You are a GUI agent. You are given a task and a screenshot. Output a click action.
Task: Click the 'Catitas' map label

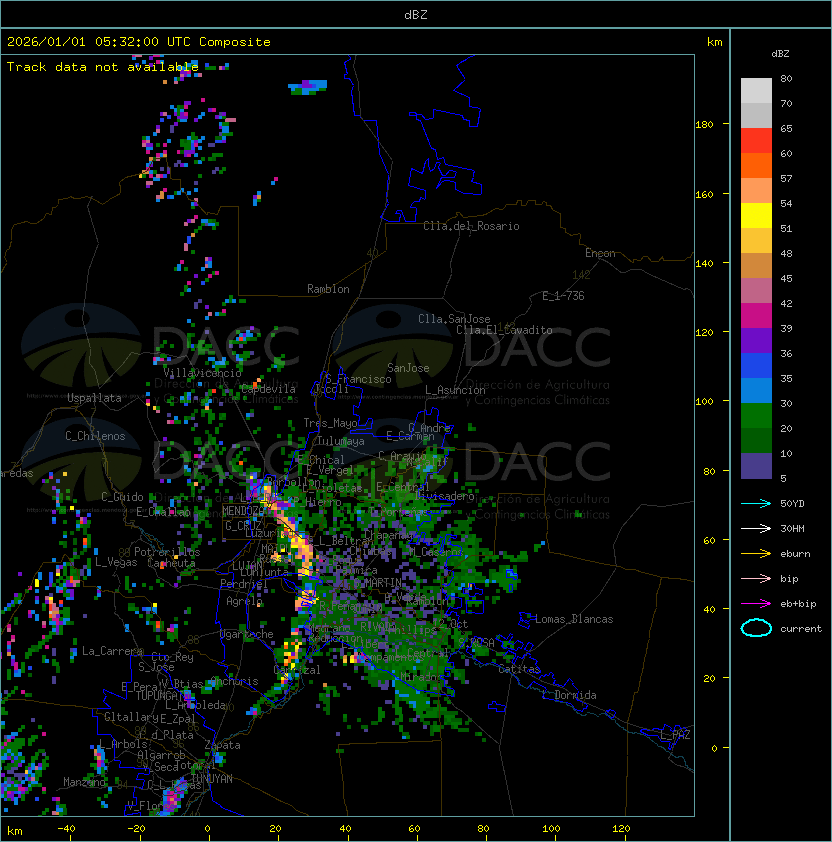[x=519, y=669]
